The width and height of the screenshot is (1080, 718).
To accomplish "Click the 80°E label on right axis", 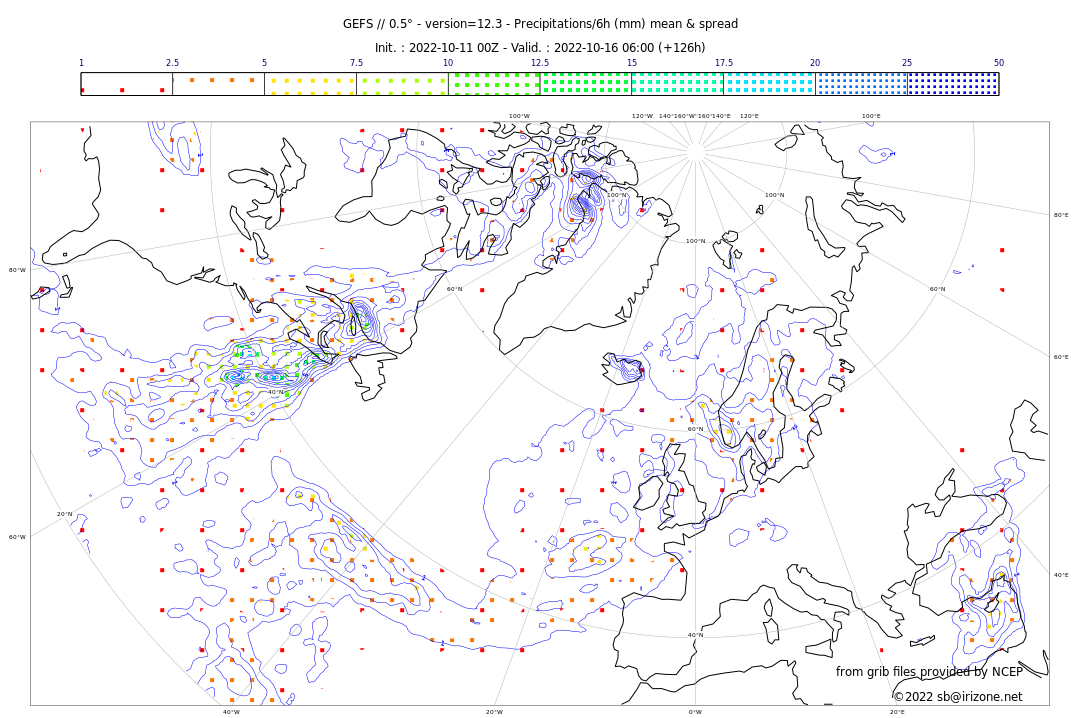I will pos(1061,215).
